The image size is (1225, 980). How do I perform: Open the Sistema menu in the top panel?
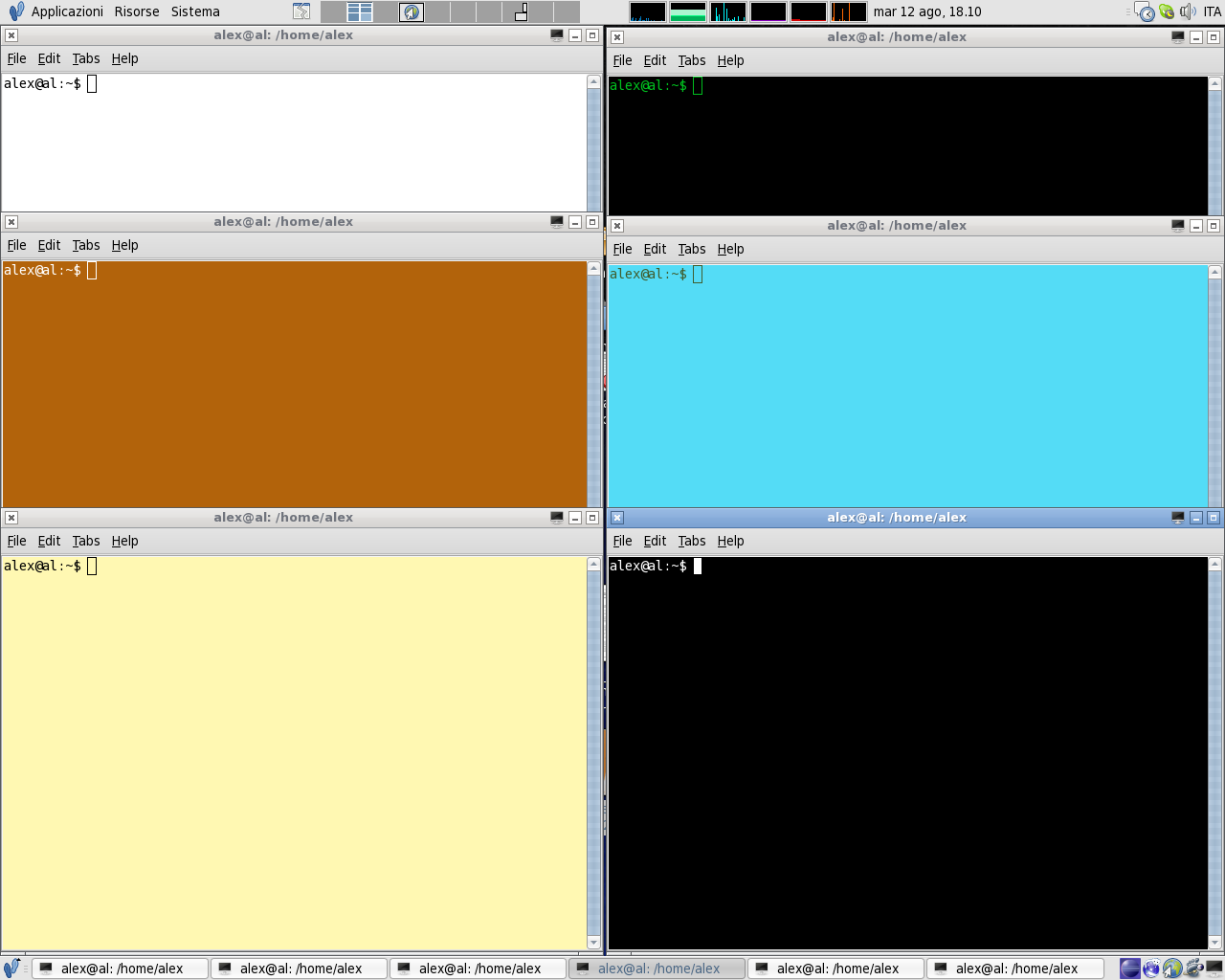[x=195, y=11]
